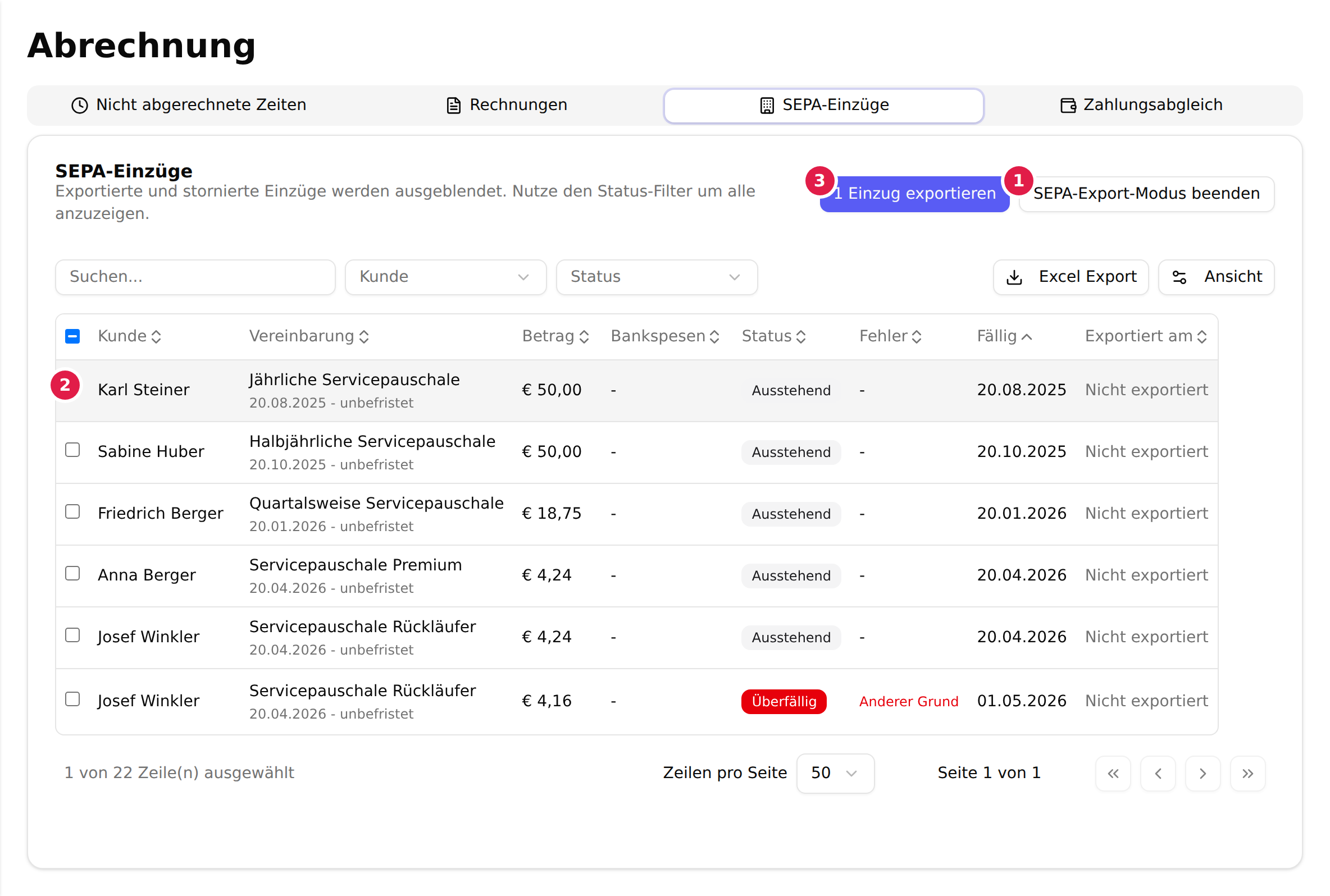Click the Excel Export download icon

pyautogui.click(x=1014, y=277)
